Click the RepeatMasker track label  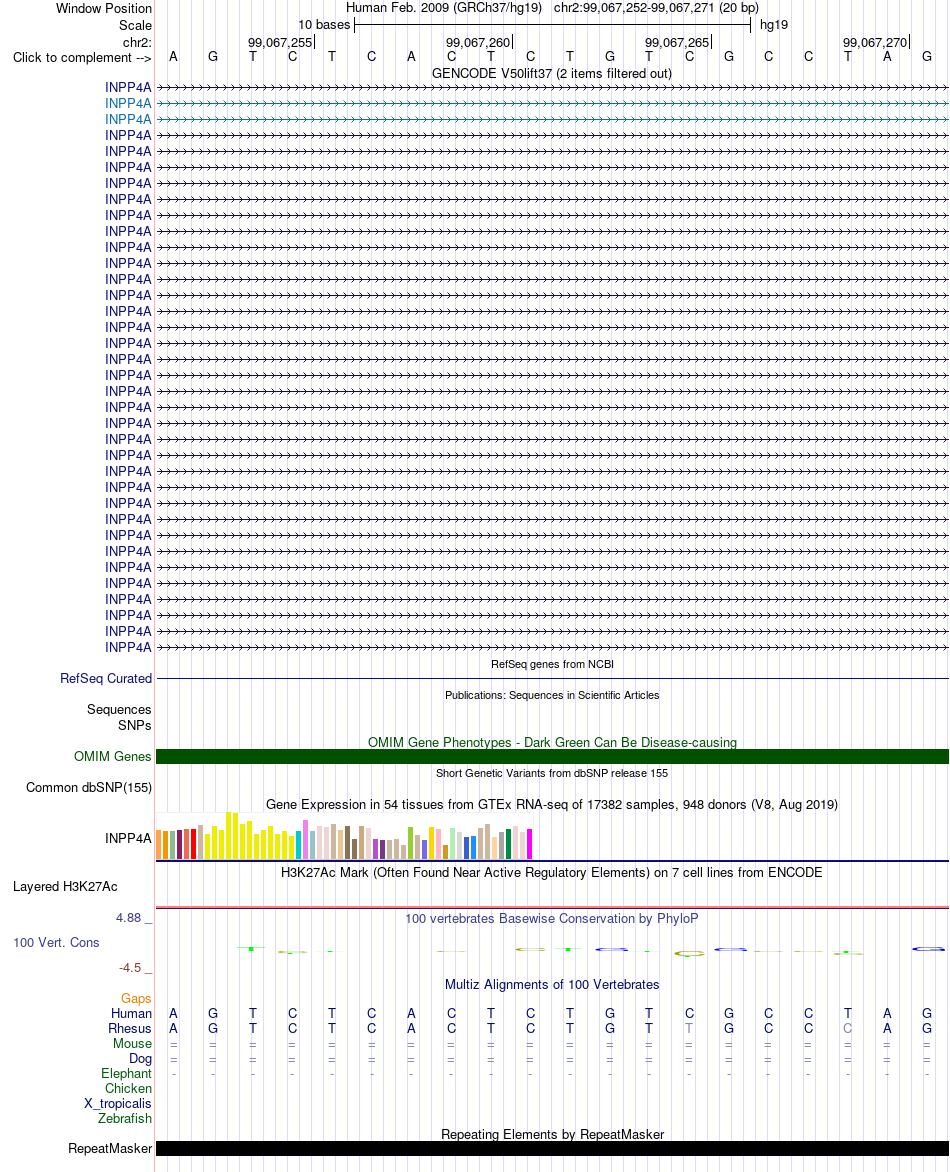click(110, 1149)
